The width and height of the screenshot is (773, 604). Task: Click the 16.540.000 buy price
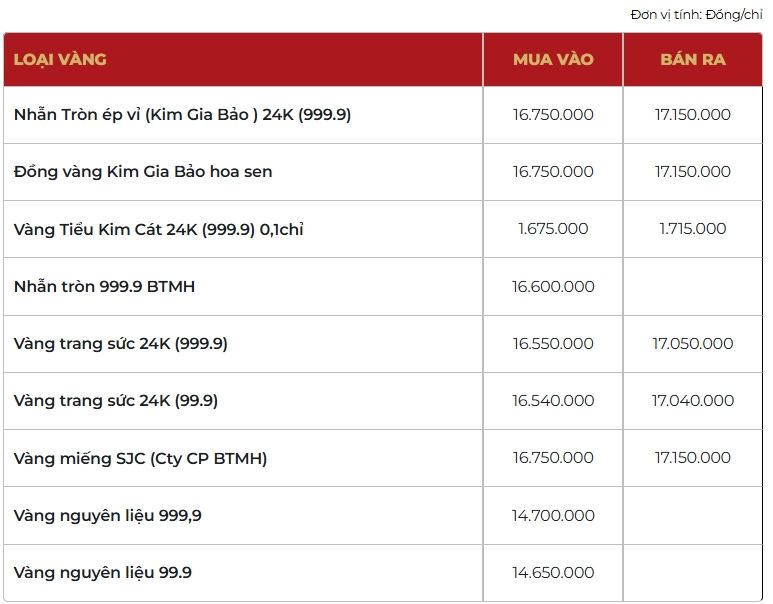pos(553,401)
